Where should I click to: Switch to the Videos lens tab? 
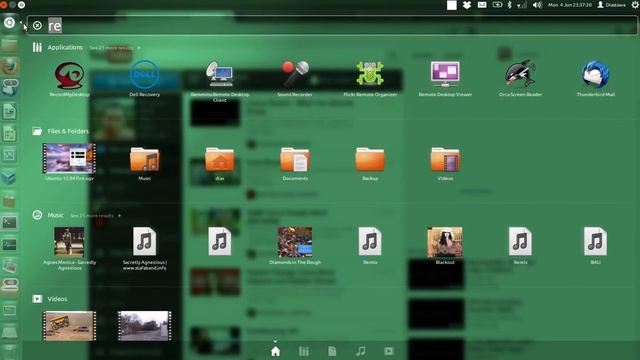(x=389, y=351)
